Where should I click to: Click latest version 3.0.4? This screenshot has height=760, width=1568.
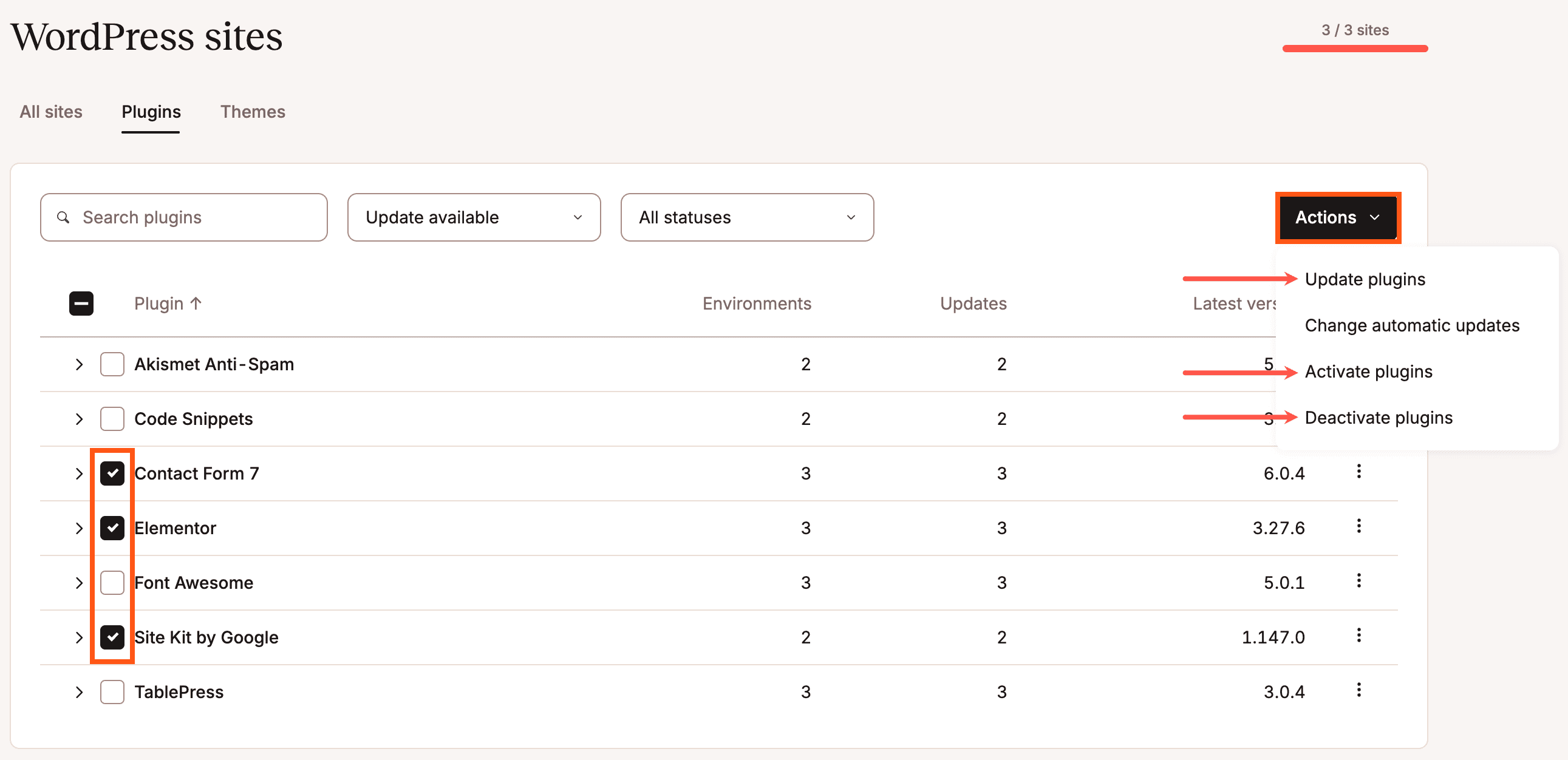[x=1284, y=692]
